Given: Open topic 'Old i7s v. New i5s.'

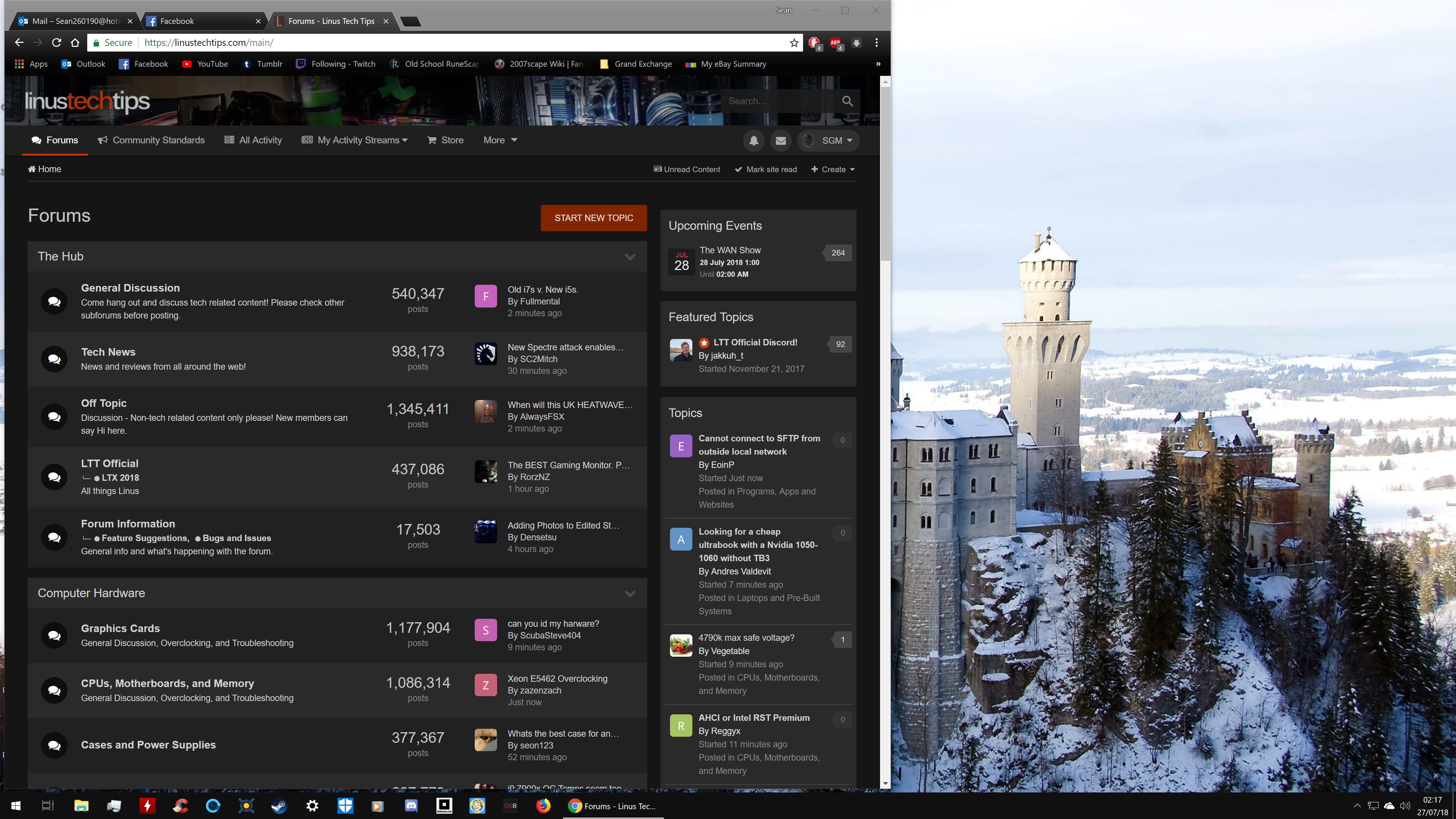Looking at the screenshot, I should point(543,289).
